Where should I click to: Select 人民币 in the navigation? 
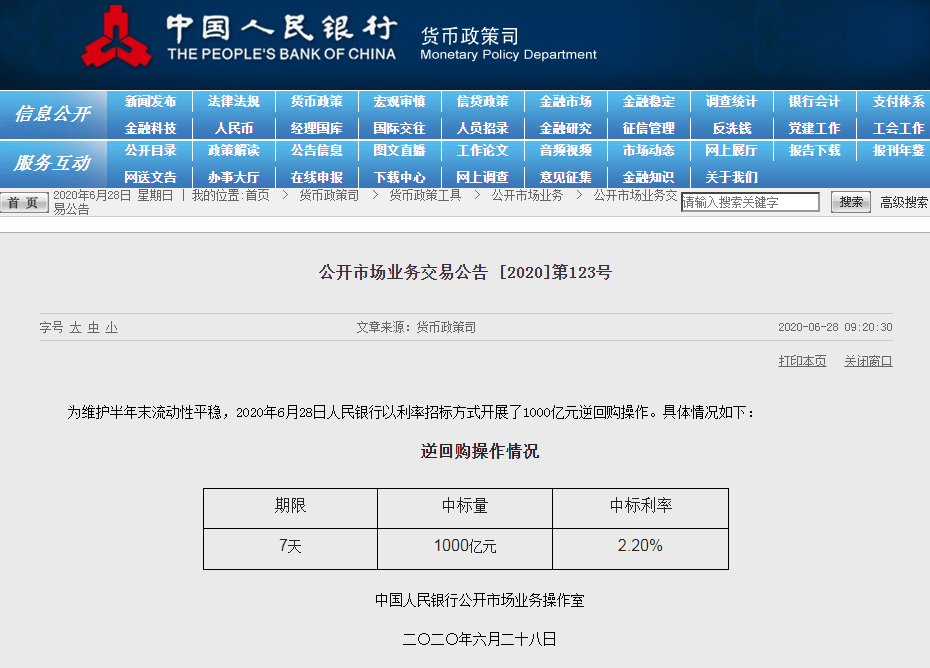[234, 129]
